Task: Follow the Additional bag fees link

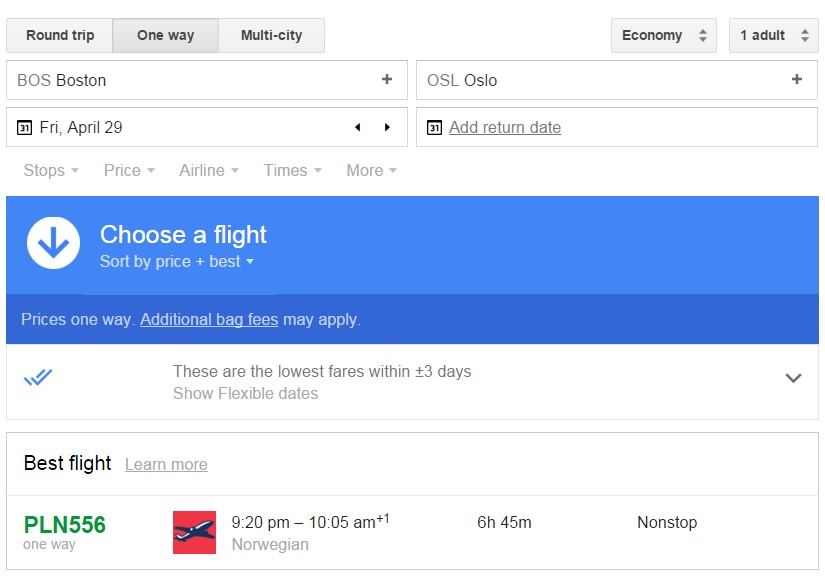Action: click(209, 319)
